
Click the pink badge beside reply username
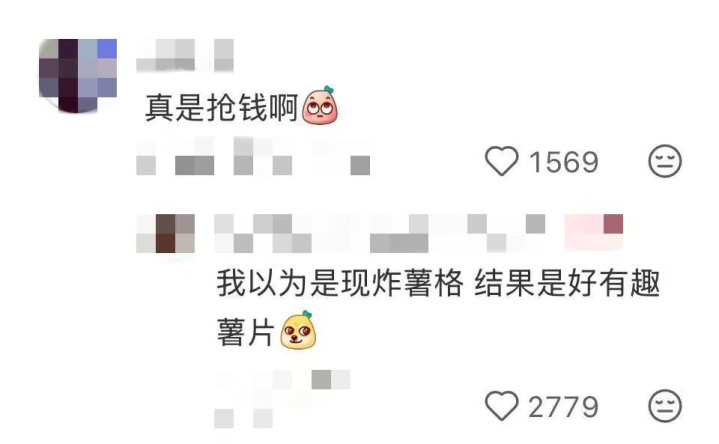coord(594,232)
